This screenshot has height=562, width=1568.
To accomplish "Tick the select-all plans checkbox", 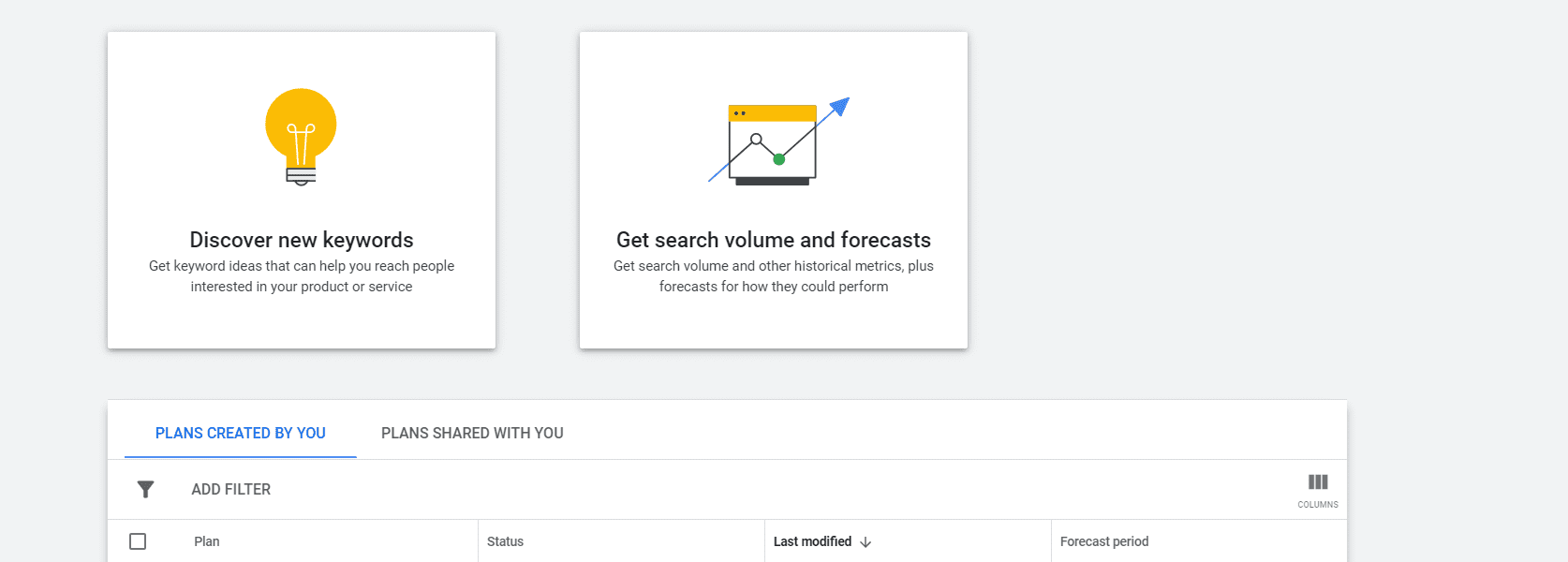I will [138, 541].
